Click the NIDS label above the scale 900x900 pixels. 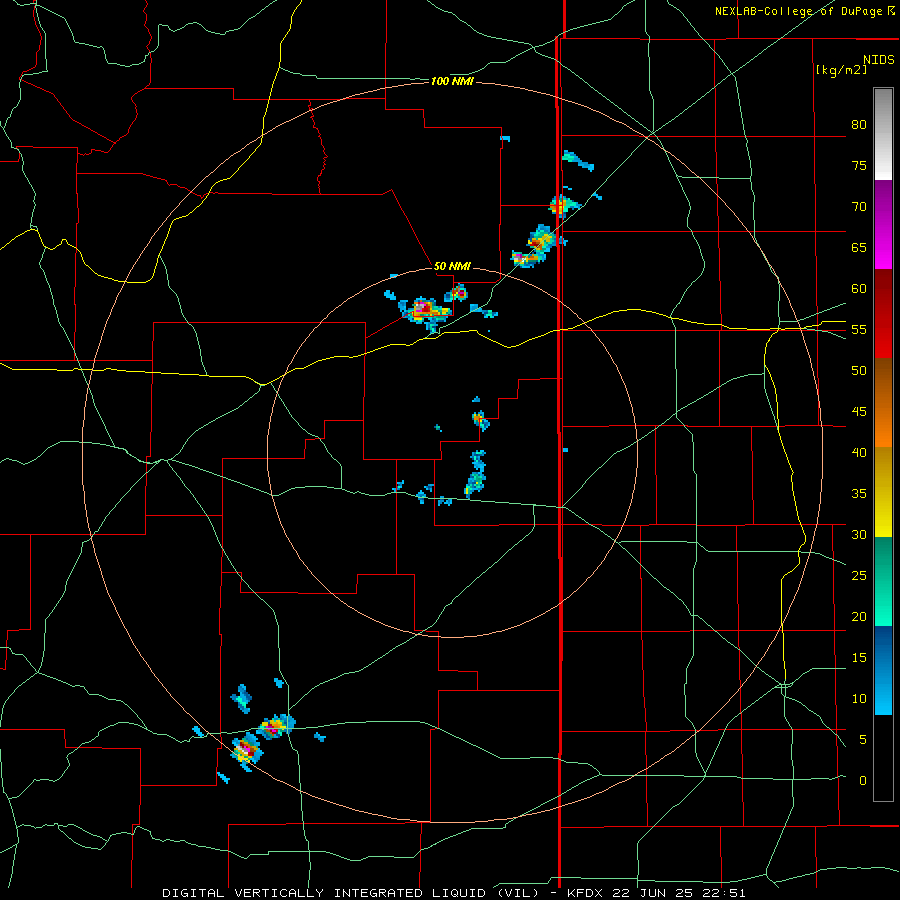click(878, 59)
